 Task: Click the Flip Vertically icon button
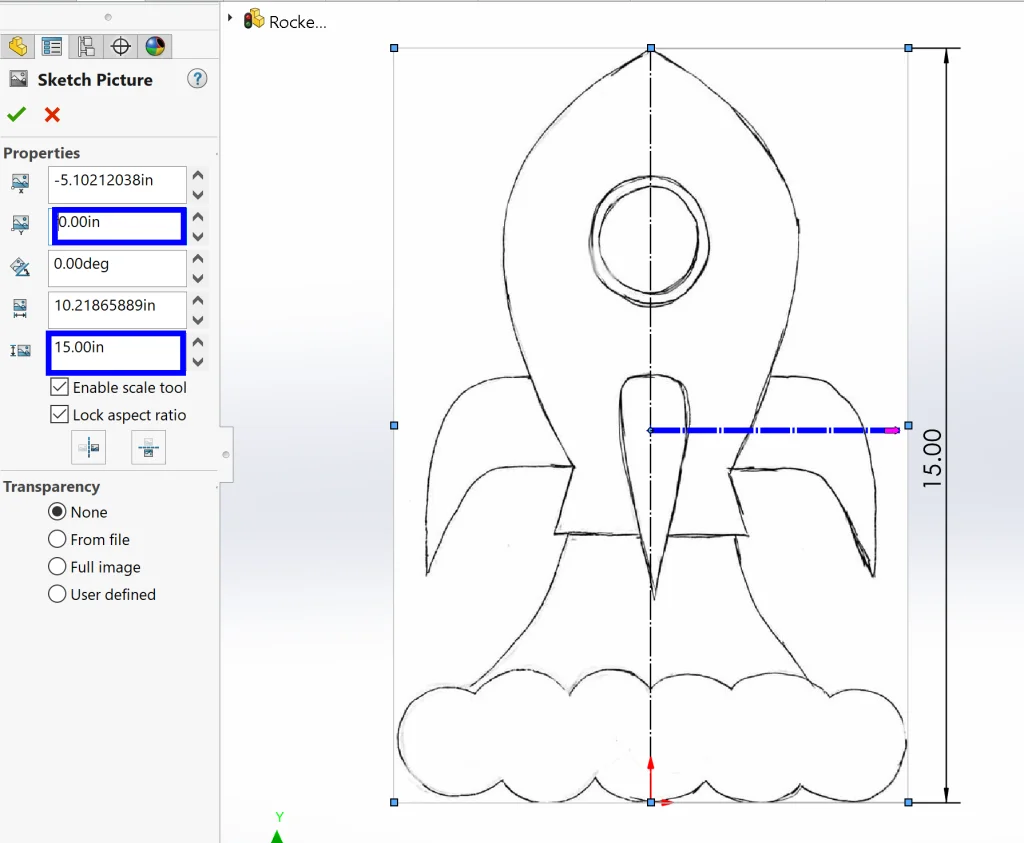click(148, 448)
